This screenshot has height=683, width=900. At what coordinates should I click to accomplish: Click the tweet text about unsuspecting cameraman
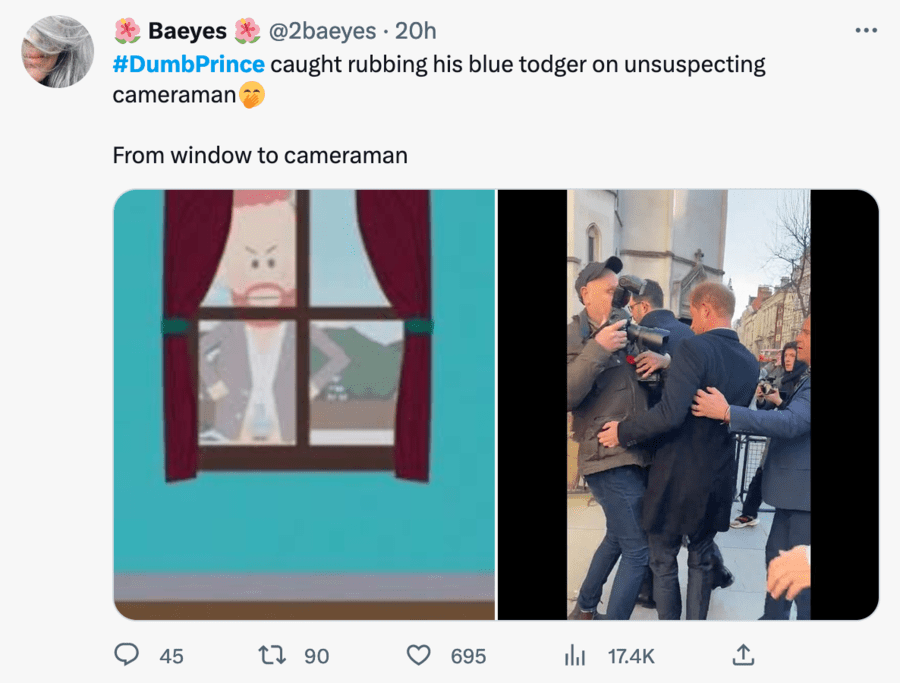(x=517, y=65)
